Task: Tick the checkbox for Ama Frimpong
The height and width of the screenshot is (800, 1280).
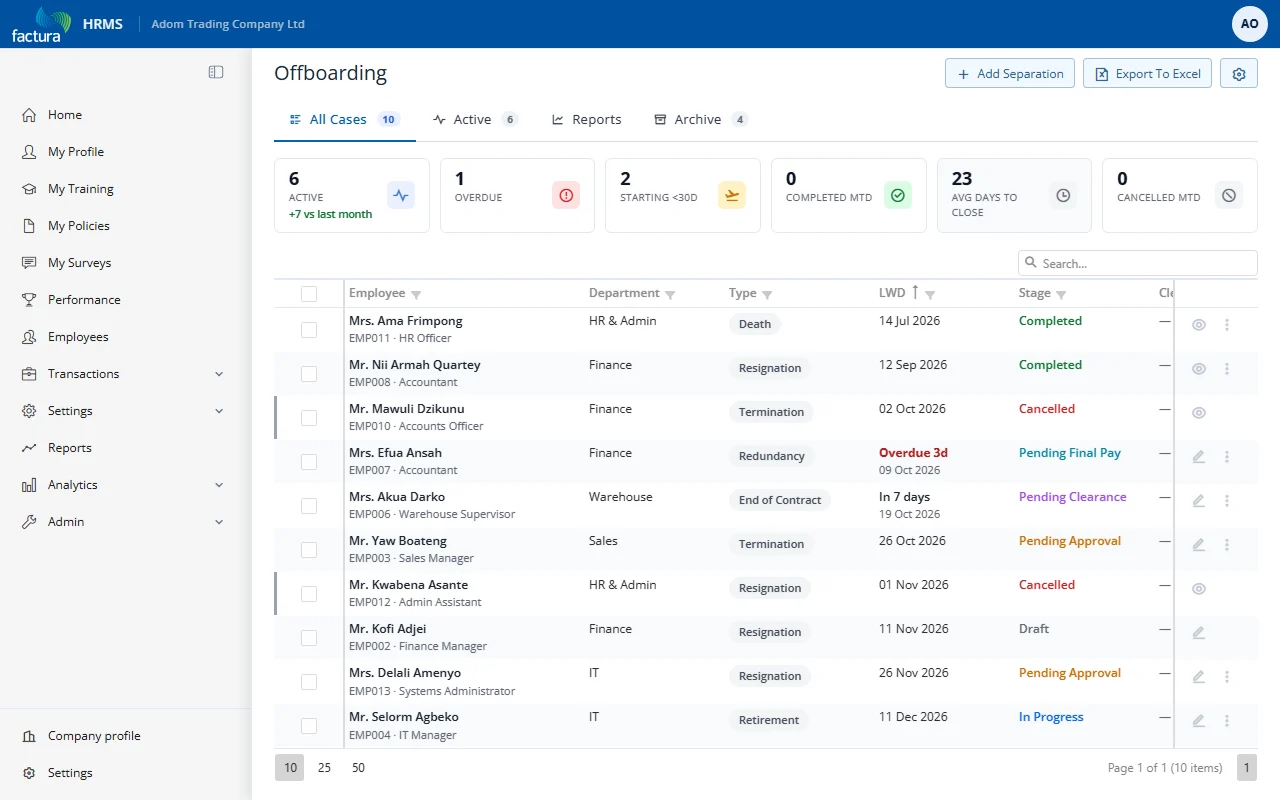Action: [309, 330]
